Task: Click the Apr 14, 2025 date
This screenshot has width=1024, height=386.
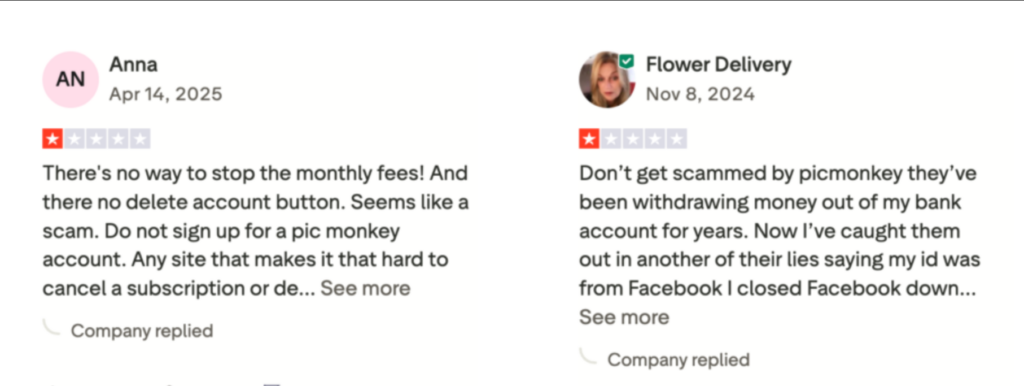Action: (166, 95)
